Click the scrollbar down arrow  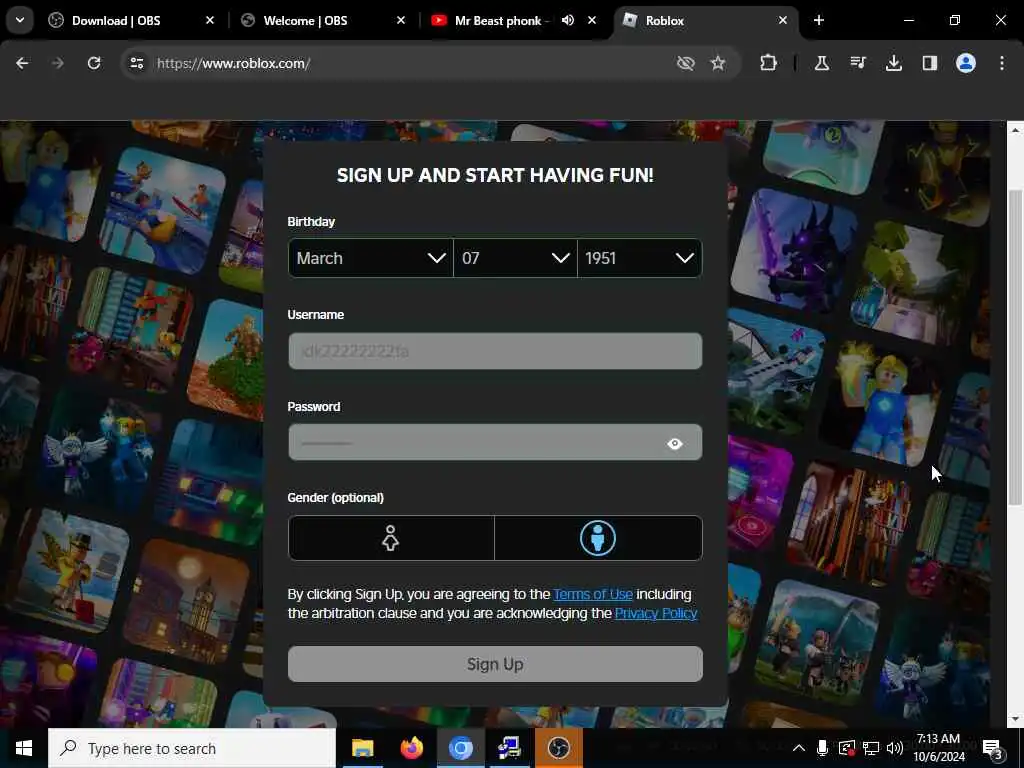coord(1014,719)
